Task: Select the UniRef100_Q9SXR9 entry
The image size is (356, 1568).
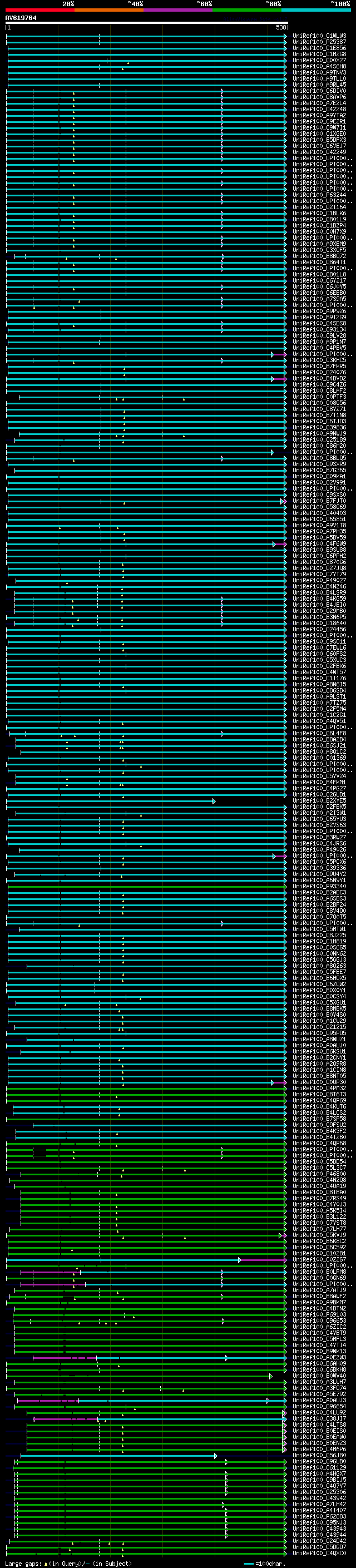Action: 319,464
